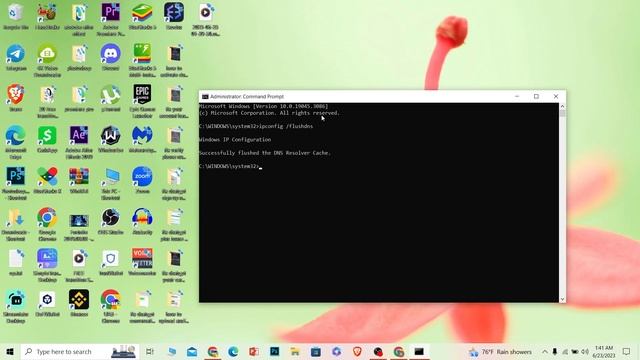640x360 pixels.
Task: Switch to Brave on the taskbar
Action: click(357, 351)
